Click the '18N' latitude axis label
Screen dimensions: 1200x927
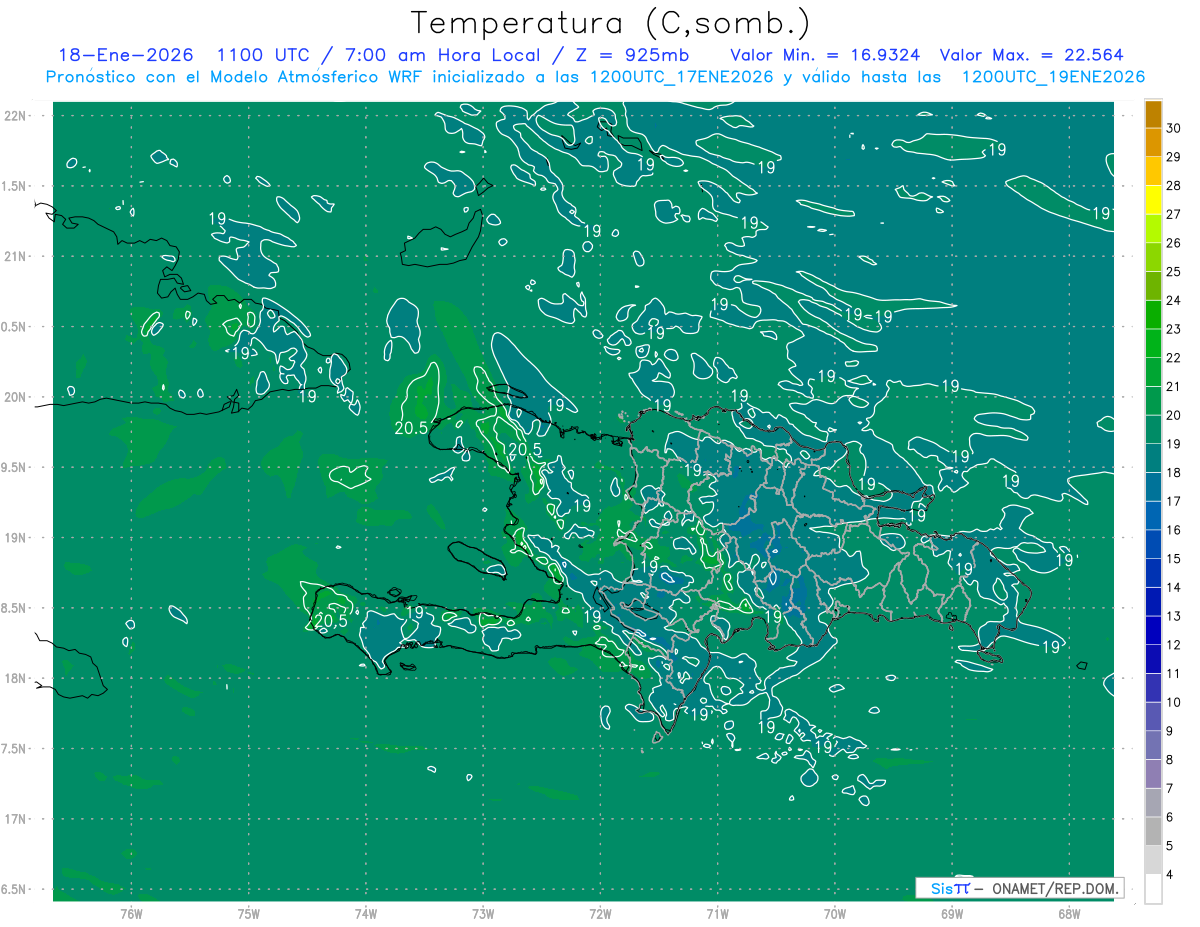click(15, 678)
